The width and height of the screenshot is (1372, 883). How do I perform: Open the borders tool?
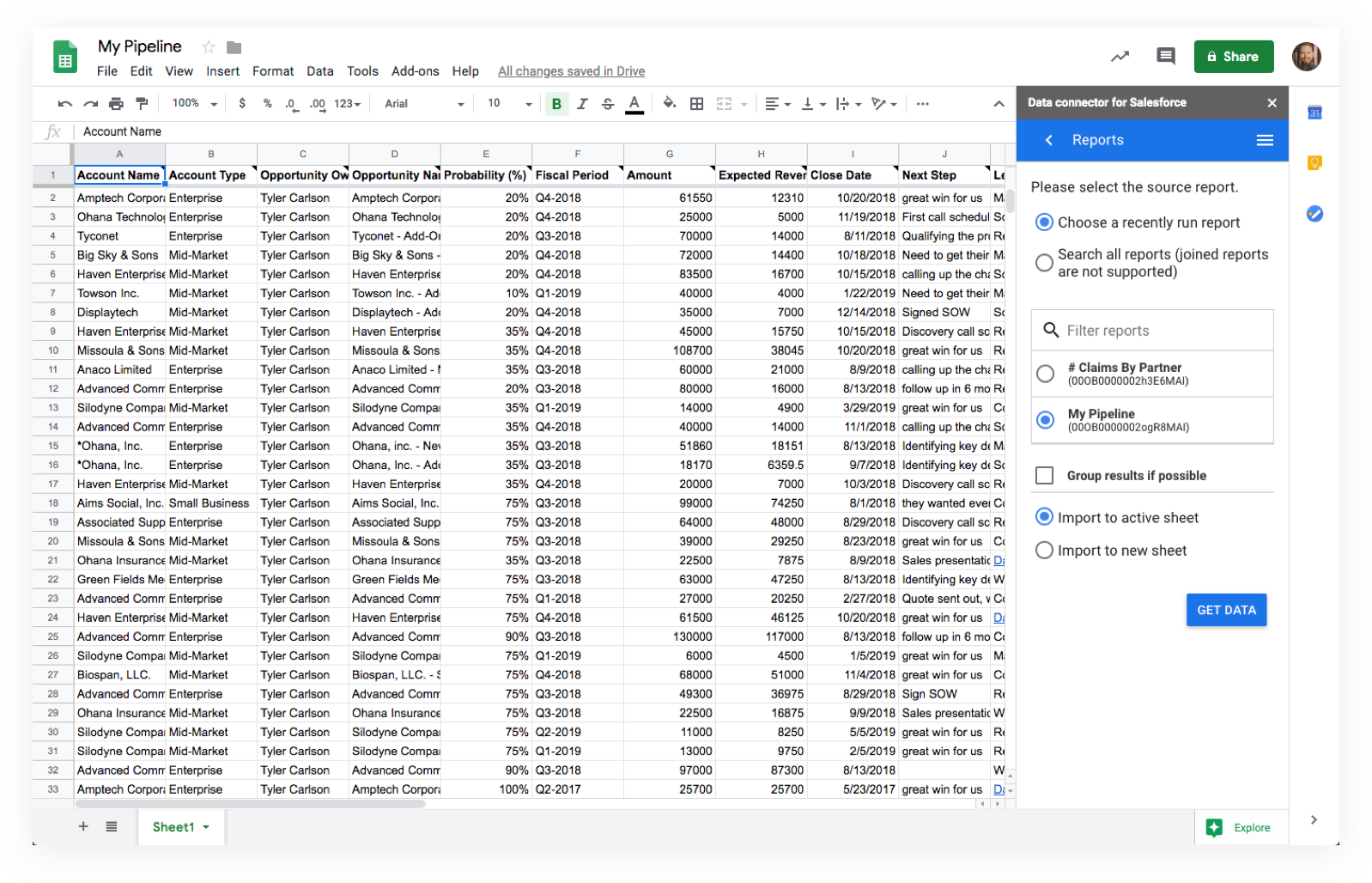(x=697, y=104)
